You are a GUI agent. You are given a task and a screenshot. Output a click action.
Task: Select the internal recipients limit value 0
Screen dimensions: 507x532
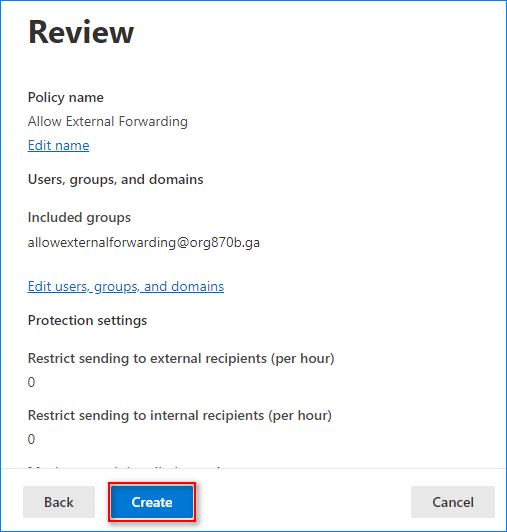[x=31, y=439]
